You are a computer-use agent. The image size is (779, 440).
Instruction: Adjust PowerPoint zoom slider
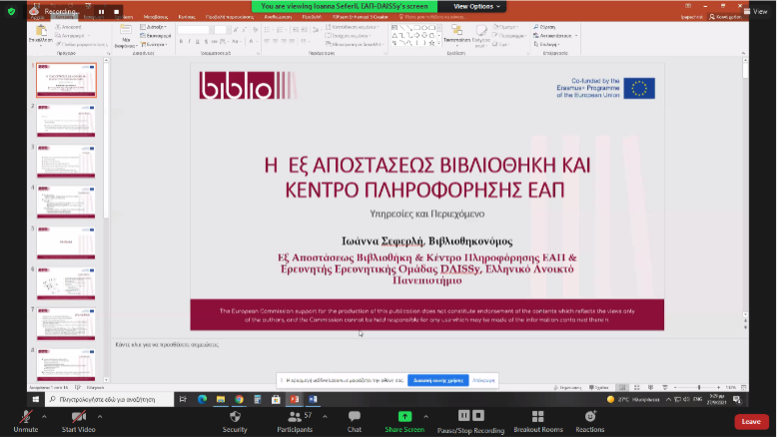point(701,388)
